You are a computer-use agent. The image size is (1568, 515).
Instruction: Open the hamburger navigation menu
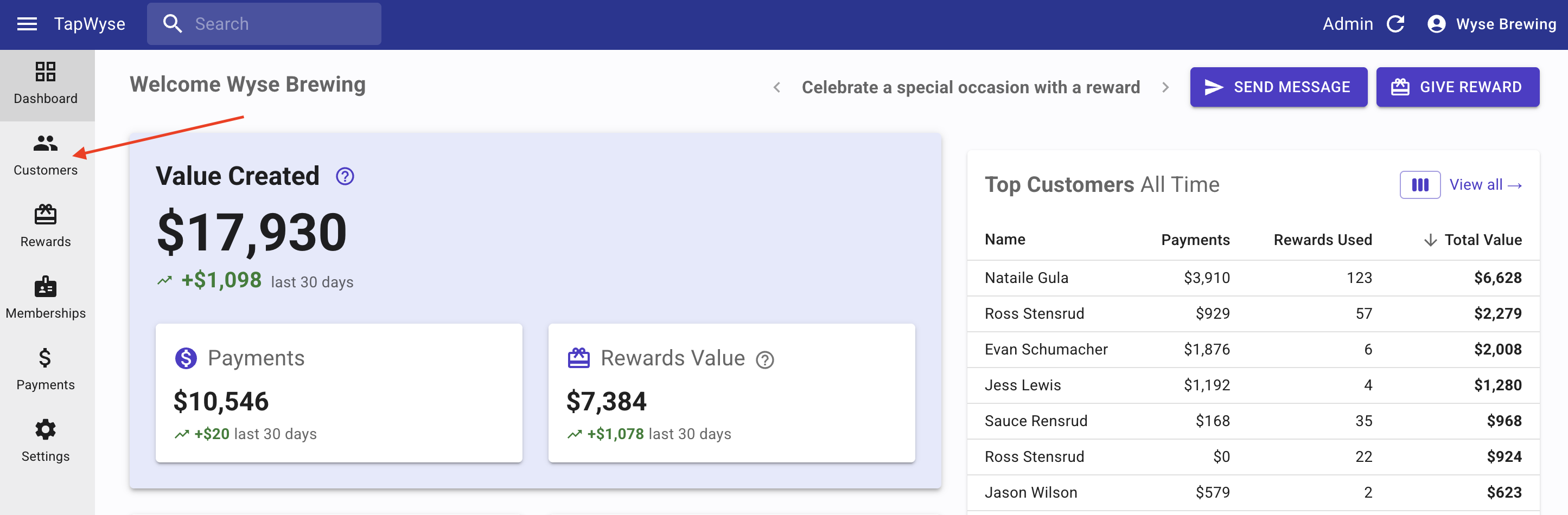click(27, 24)
